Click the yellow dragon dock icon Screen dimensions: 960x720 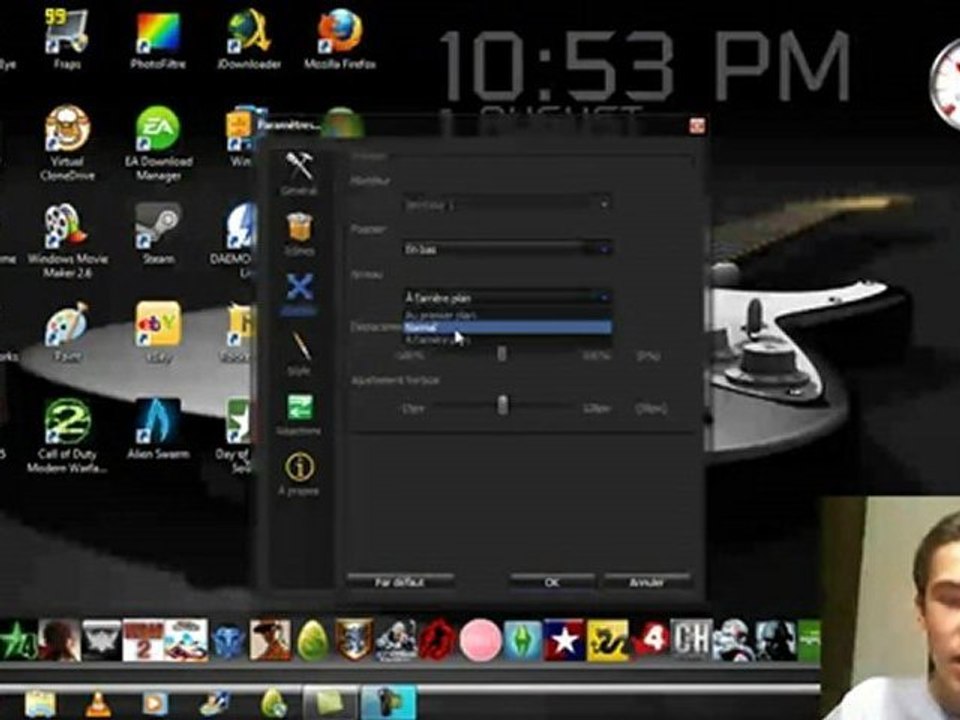(x=607, y=640)
